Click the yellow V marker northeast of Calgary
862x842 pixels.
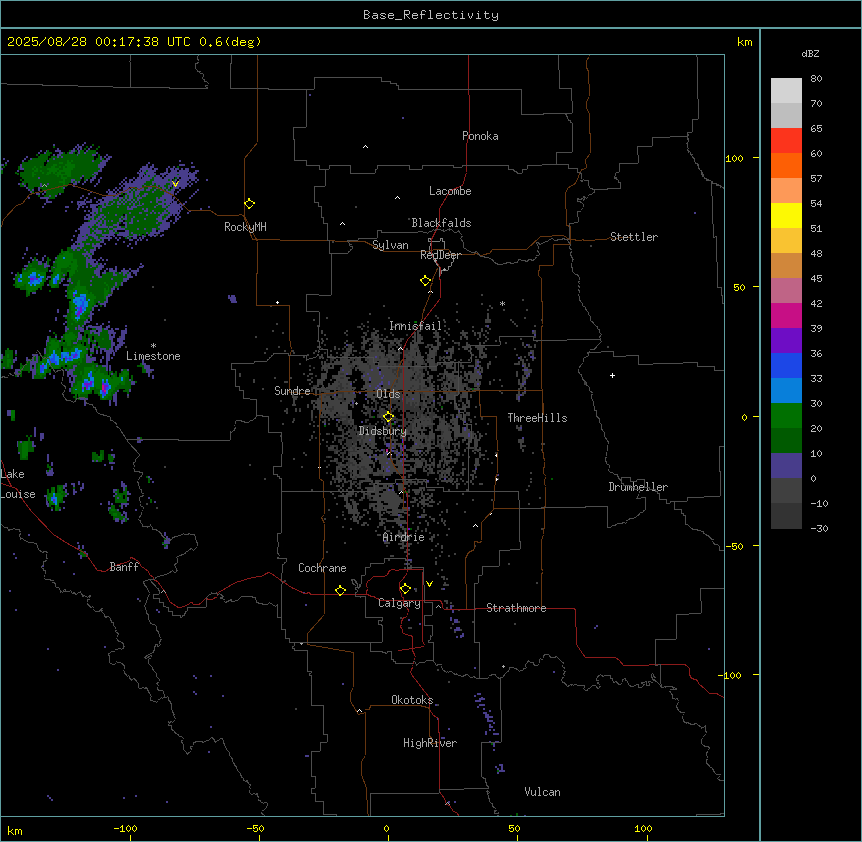tap(429, 584)
